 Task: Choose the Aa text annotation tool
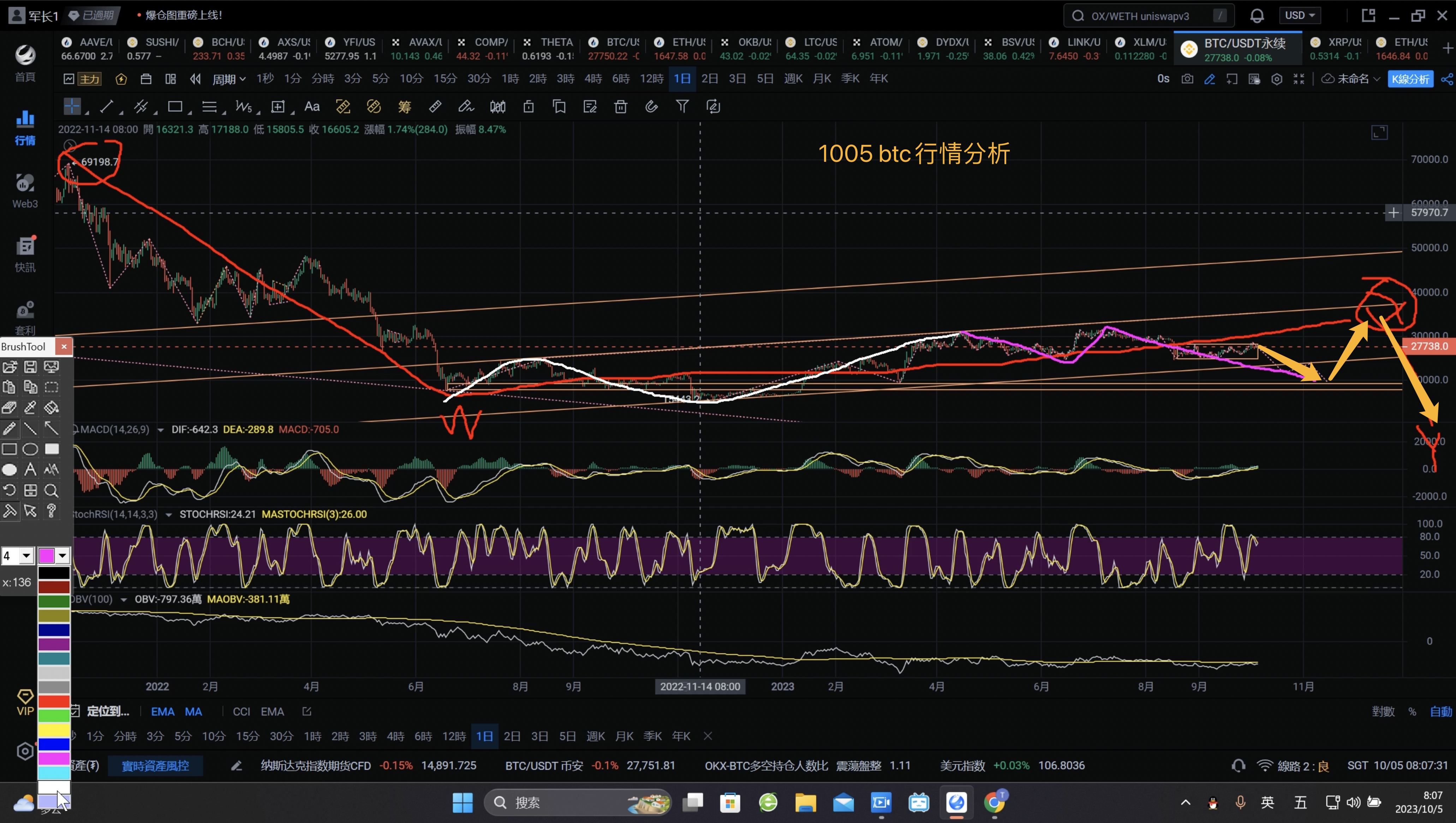pyautogui.click(x=312, y=106)
